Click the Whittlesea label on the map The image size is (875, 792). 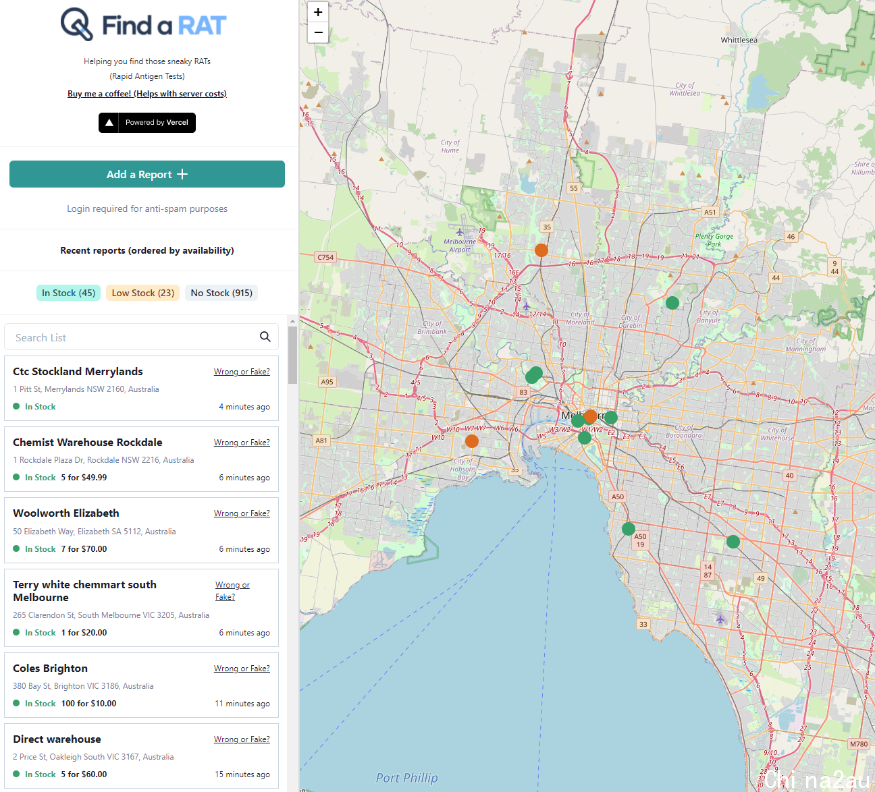click(x=739, y=40)
